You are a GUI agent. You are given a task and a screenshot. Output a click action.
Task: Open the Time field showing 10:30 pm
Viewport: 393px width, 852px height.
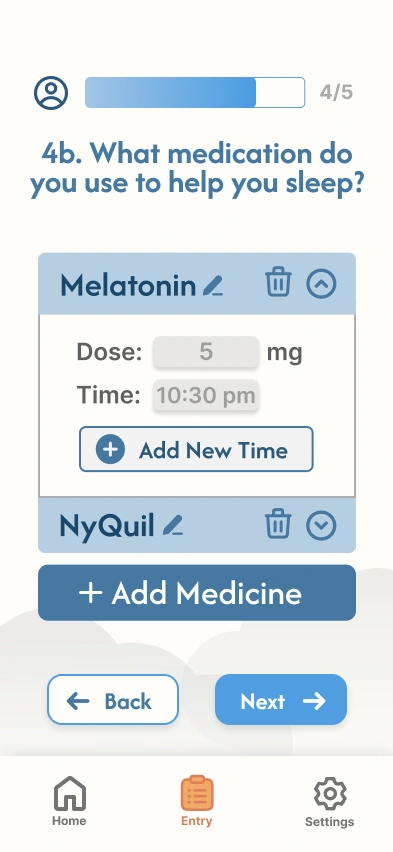point(206,395)
